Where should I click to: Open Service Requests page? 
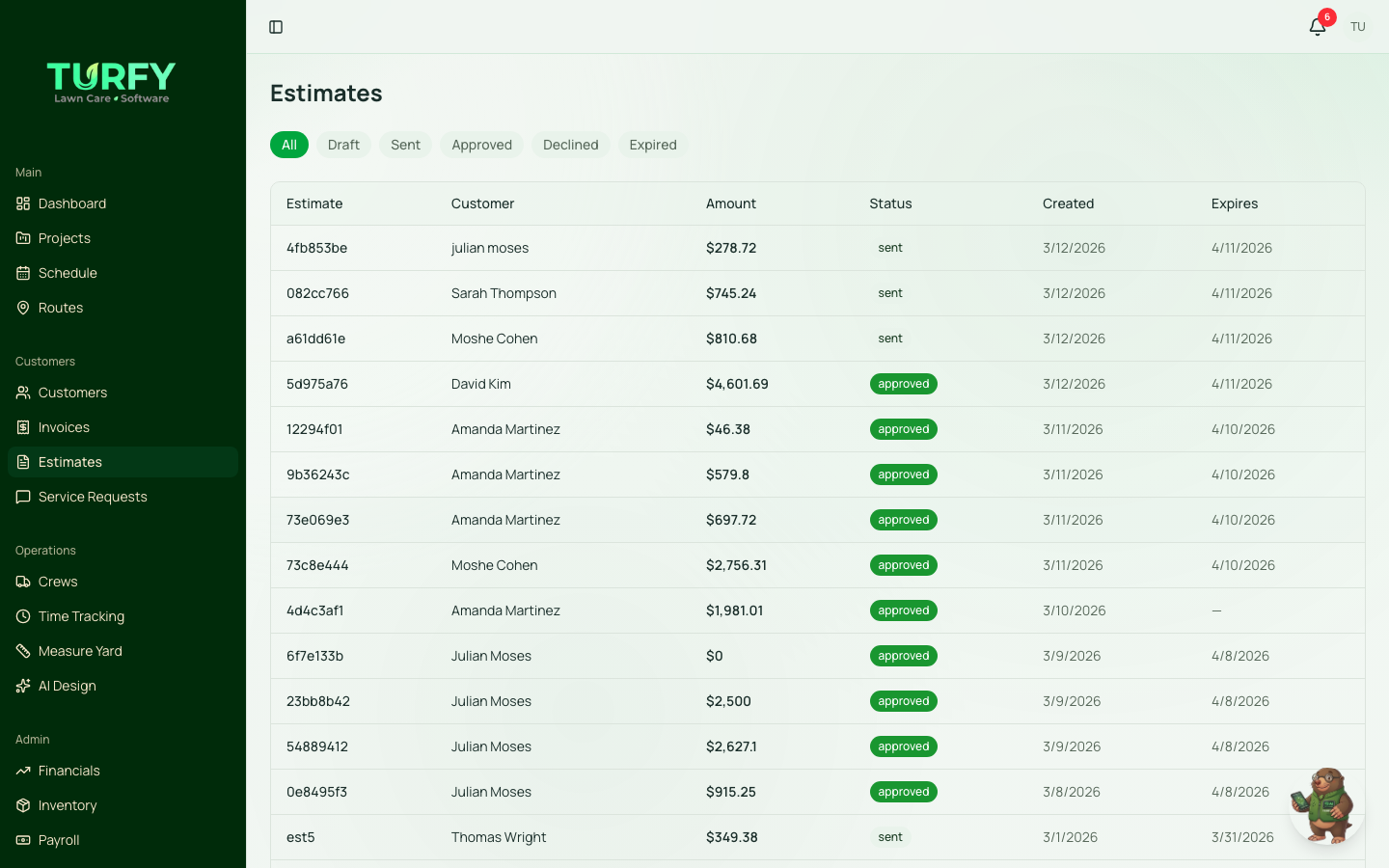click(x=123, y=497)
